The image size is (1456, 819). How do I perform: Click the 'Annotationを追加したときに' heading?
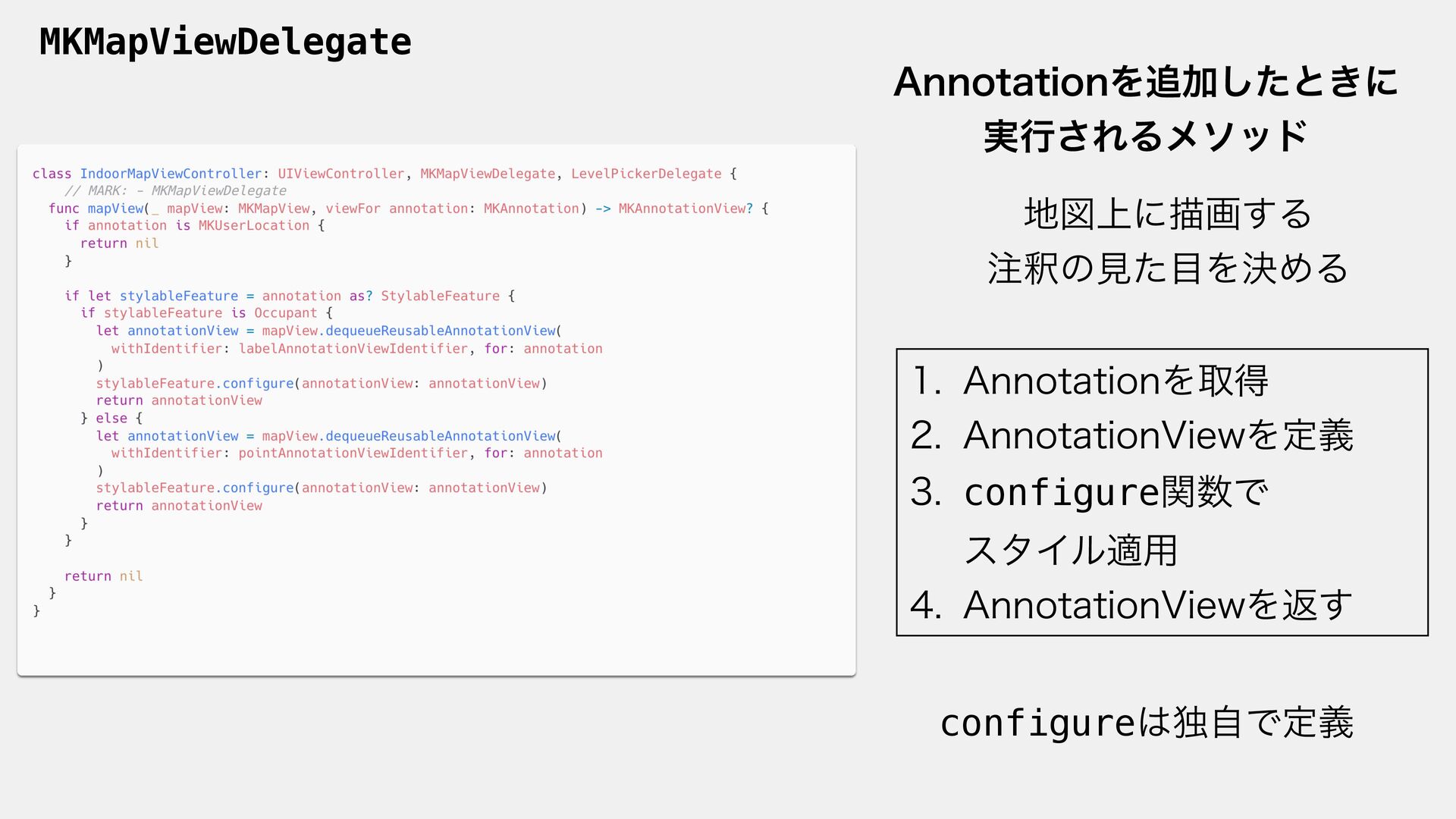coord(1146,82)
